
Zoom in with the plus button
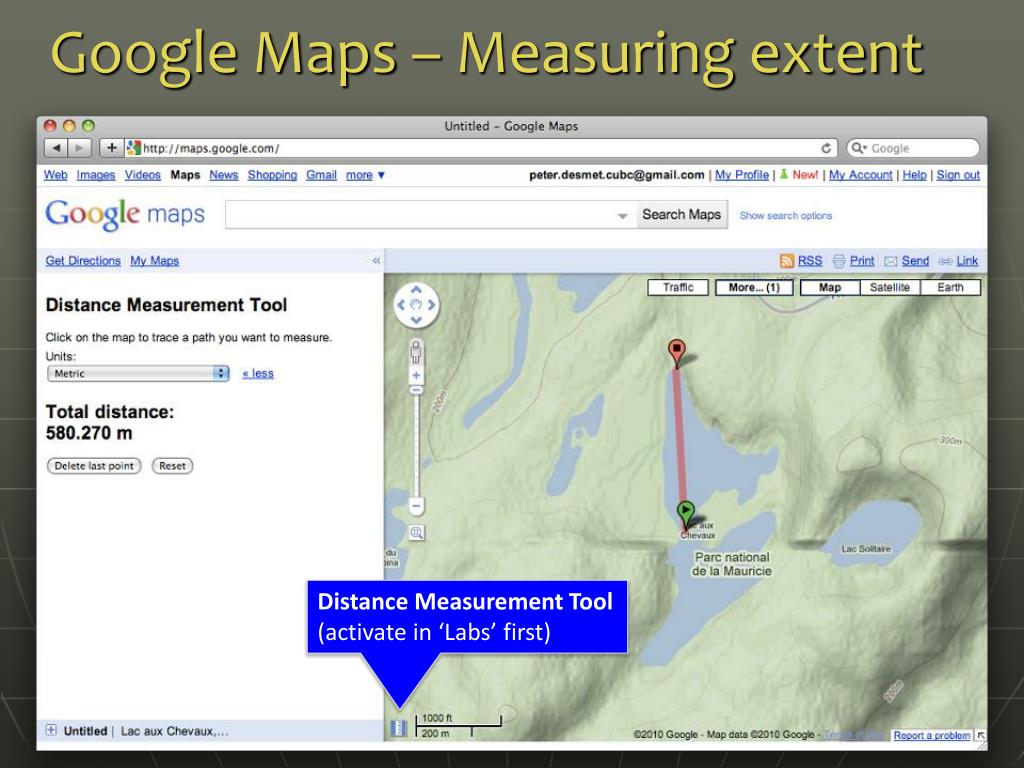point(416,376)
